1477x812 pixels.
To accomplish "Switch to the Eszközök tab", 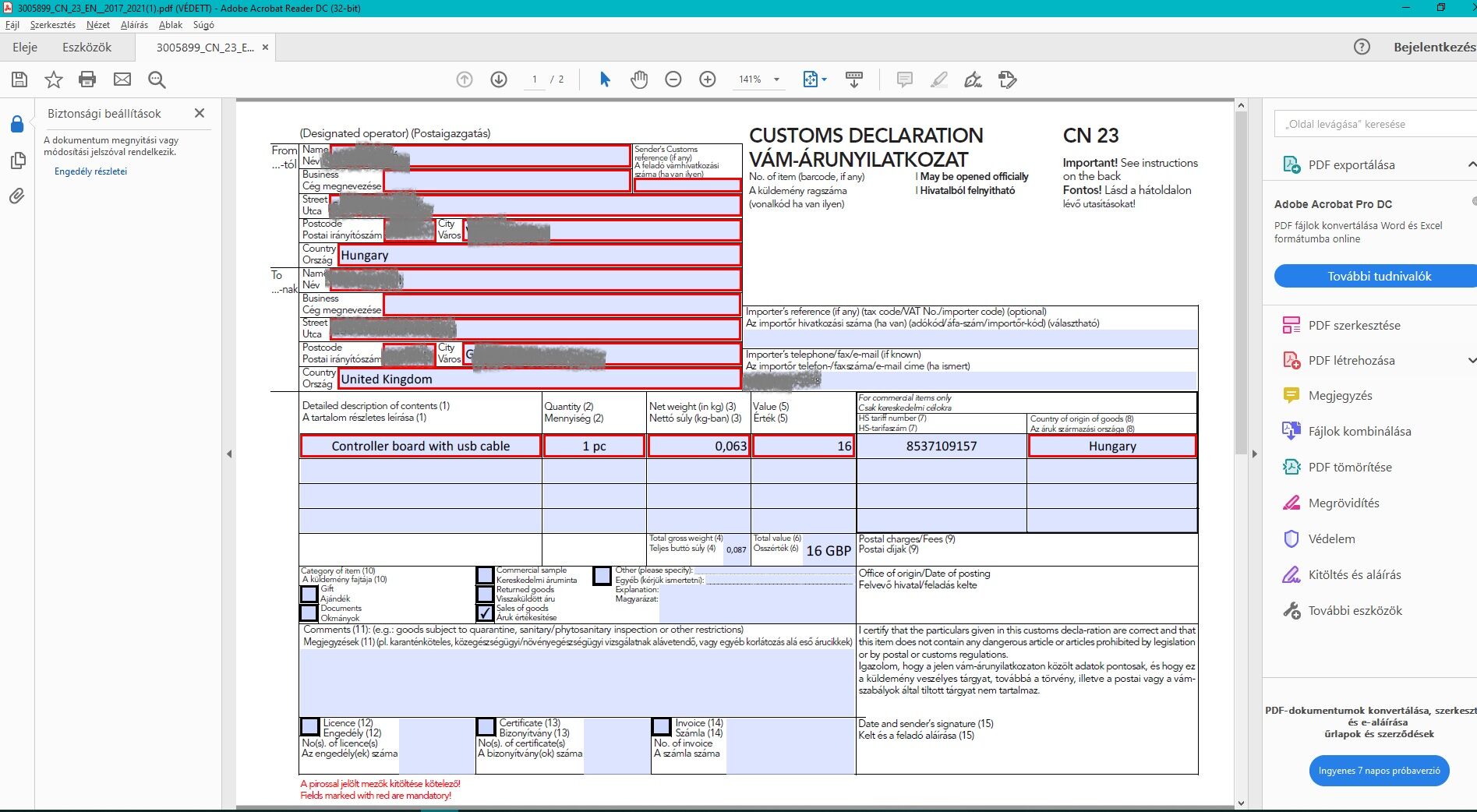I will point(87,47).
